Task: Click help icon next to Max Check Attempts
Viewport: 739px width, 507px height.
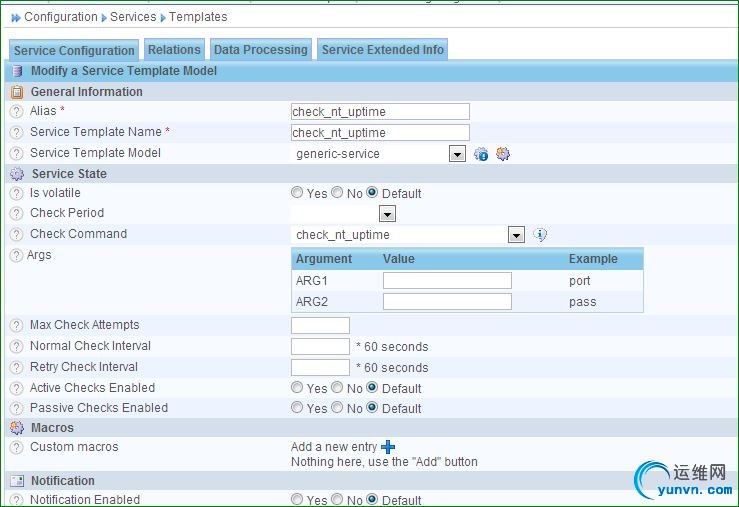Action: [16, 325]
